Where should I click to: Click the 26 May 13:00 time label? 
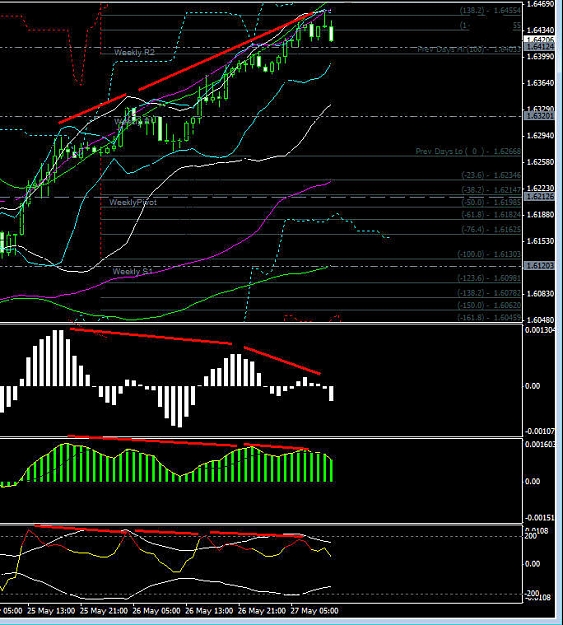click(209, 611)
